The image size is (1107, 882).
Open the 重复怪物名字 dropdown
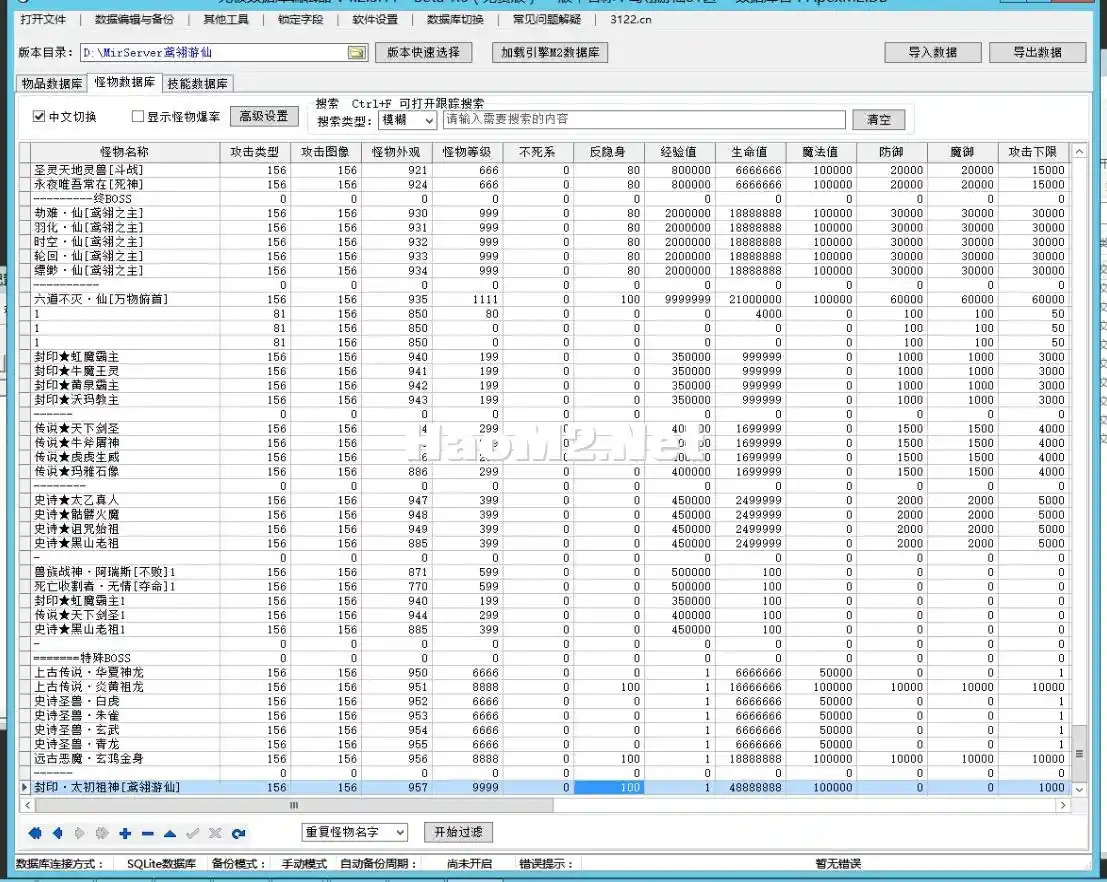pyautogui.click(x=354, y=832)
